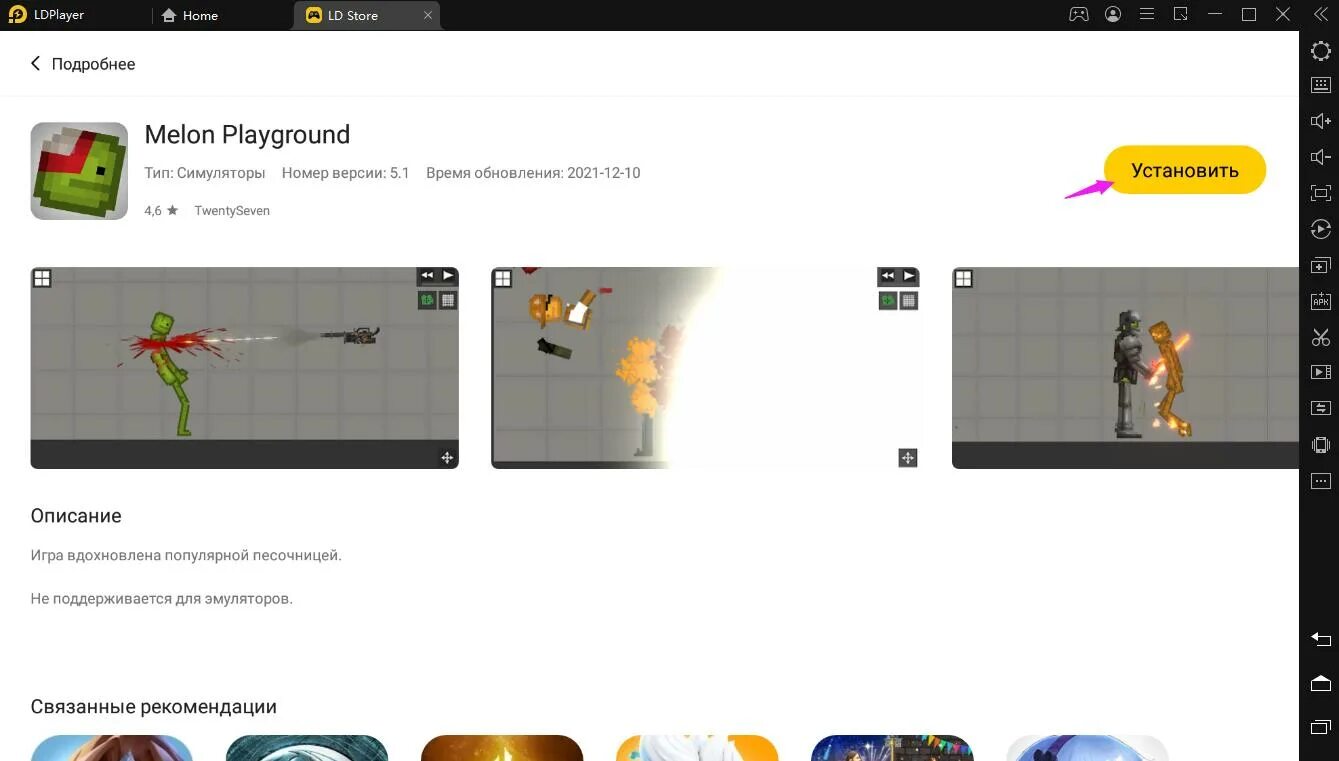The height and width of the screenshot is (761, 1339).
Task: Increase volume with sidebar speaker plus icon
Action: (1321, 121)
